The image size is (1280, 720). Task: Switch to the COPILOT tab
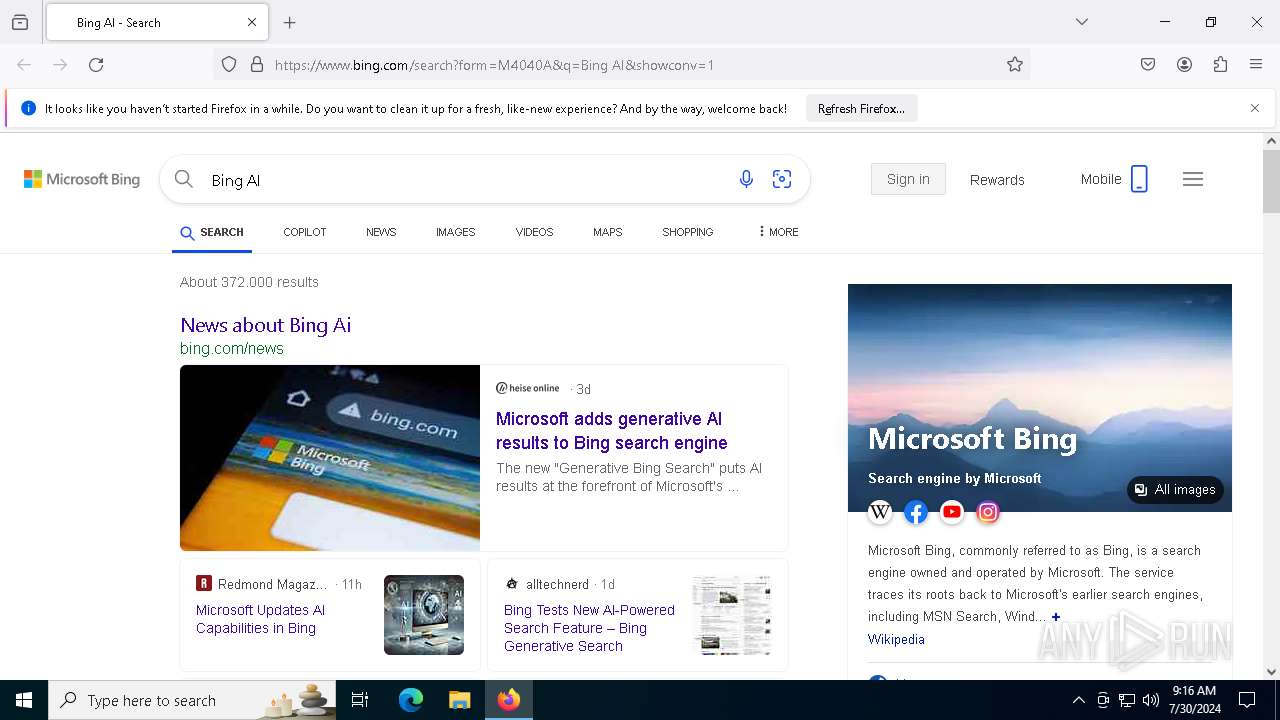click(x=305, y=232)
